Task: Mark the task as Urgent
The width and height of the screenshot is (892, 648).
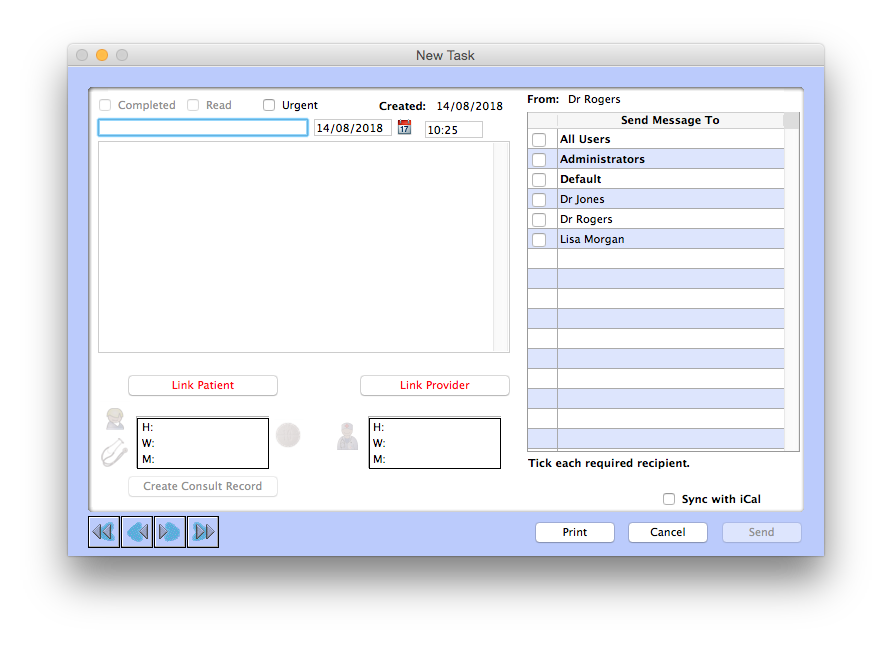Action: (269, 105)
